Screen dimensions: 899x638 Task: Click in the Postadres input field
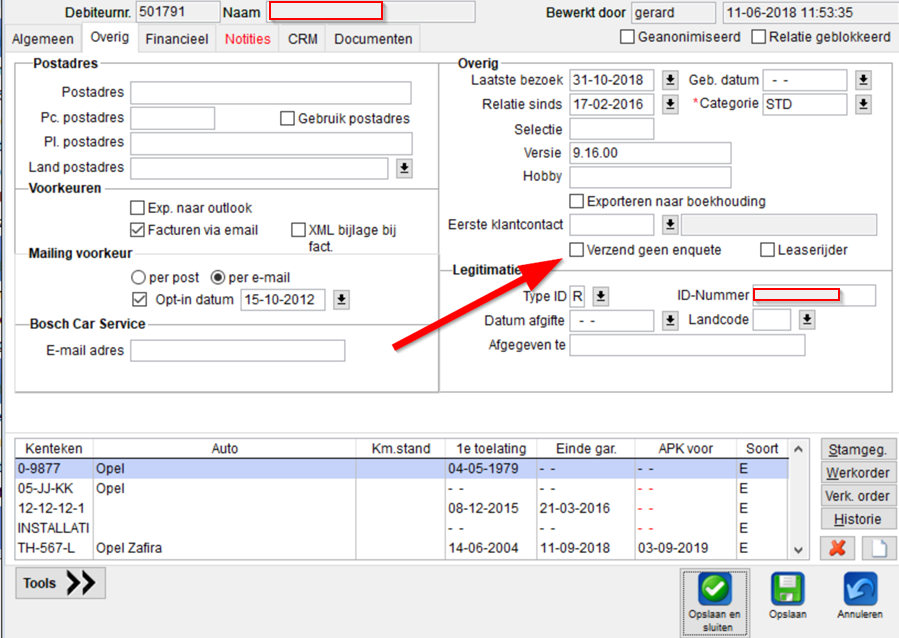point(271,93)
